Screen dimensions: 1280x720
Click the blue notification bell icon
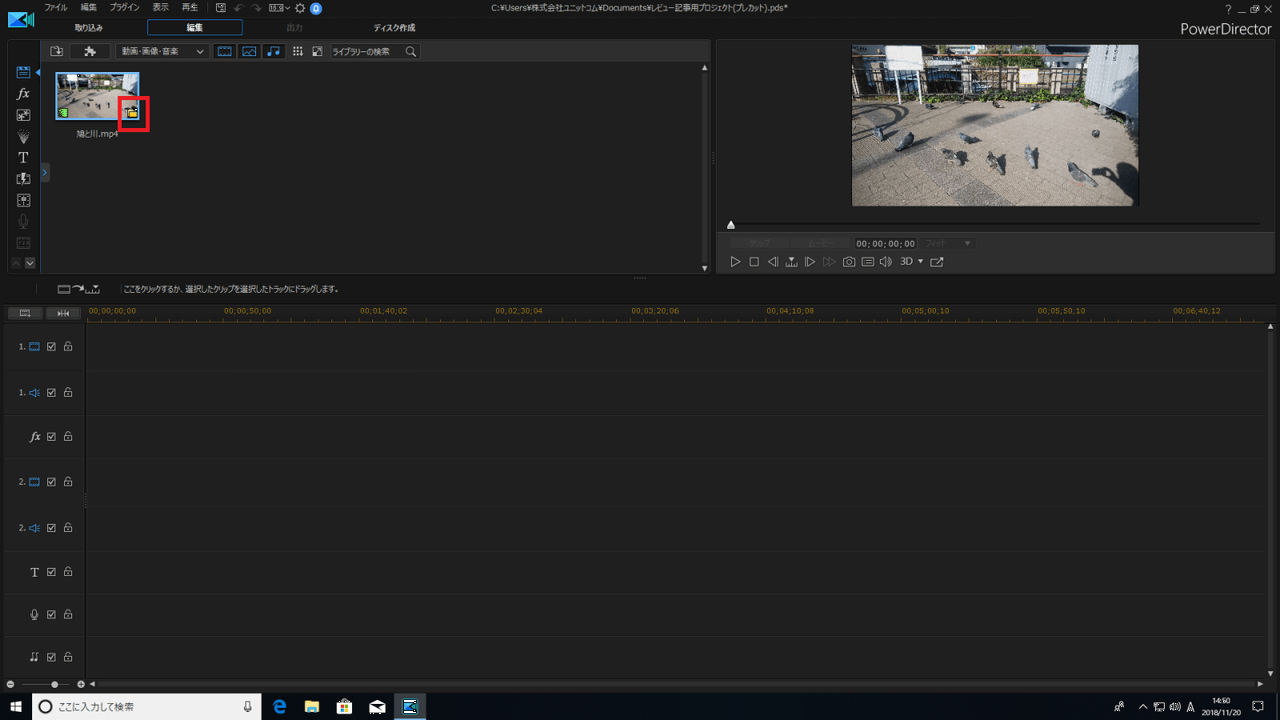(316, 8)
